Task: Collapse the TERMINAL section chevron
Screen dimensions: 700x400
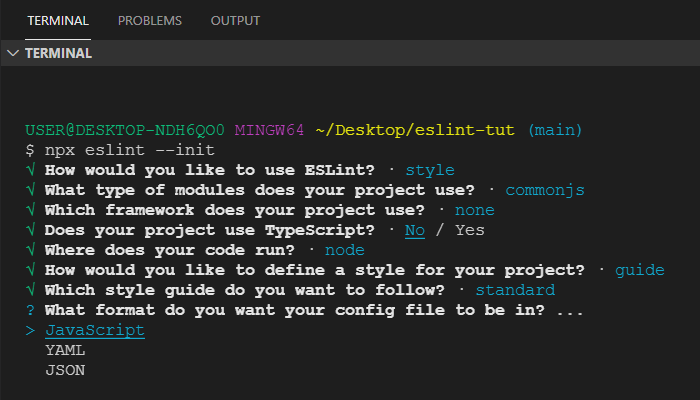Action: 13,53
